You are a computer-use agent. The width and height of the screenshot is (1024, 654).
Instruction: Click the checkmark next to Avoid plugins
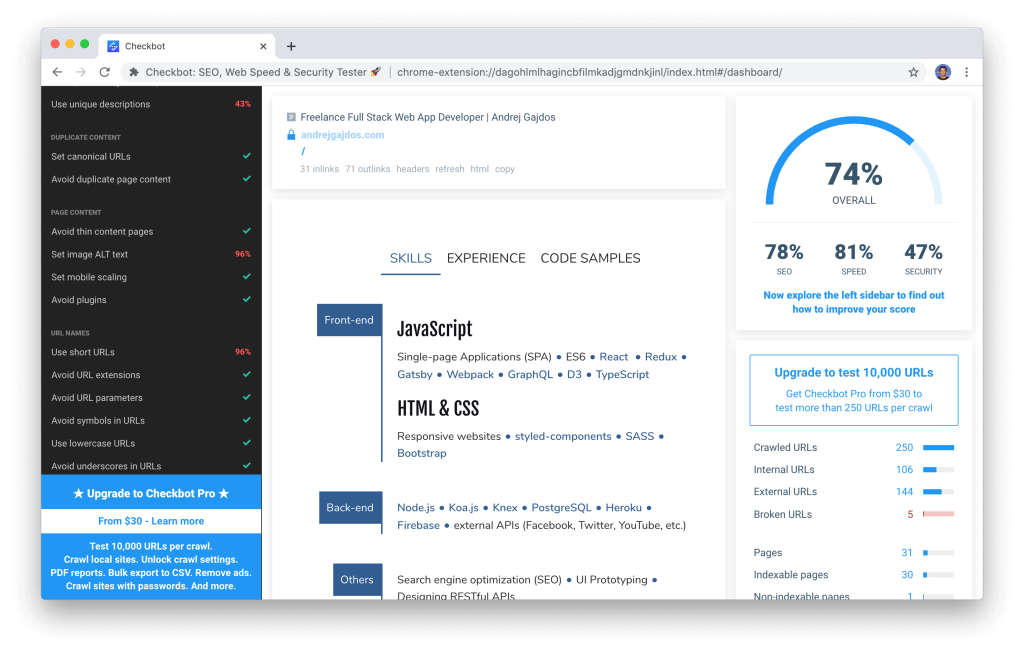247,299
